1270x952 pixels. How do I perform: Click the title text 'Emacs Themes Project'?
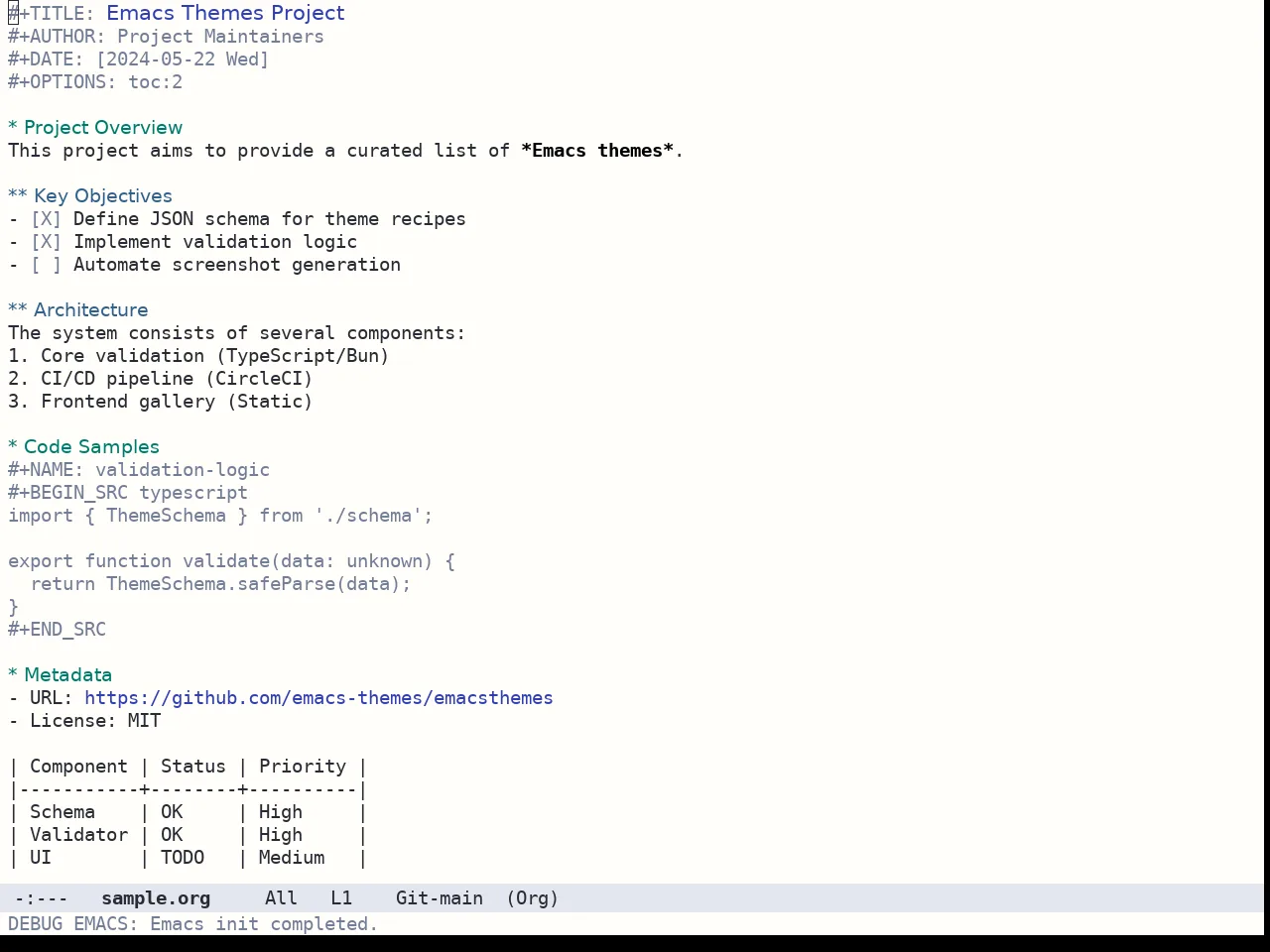(x=225, y=13)
